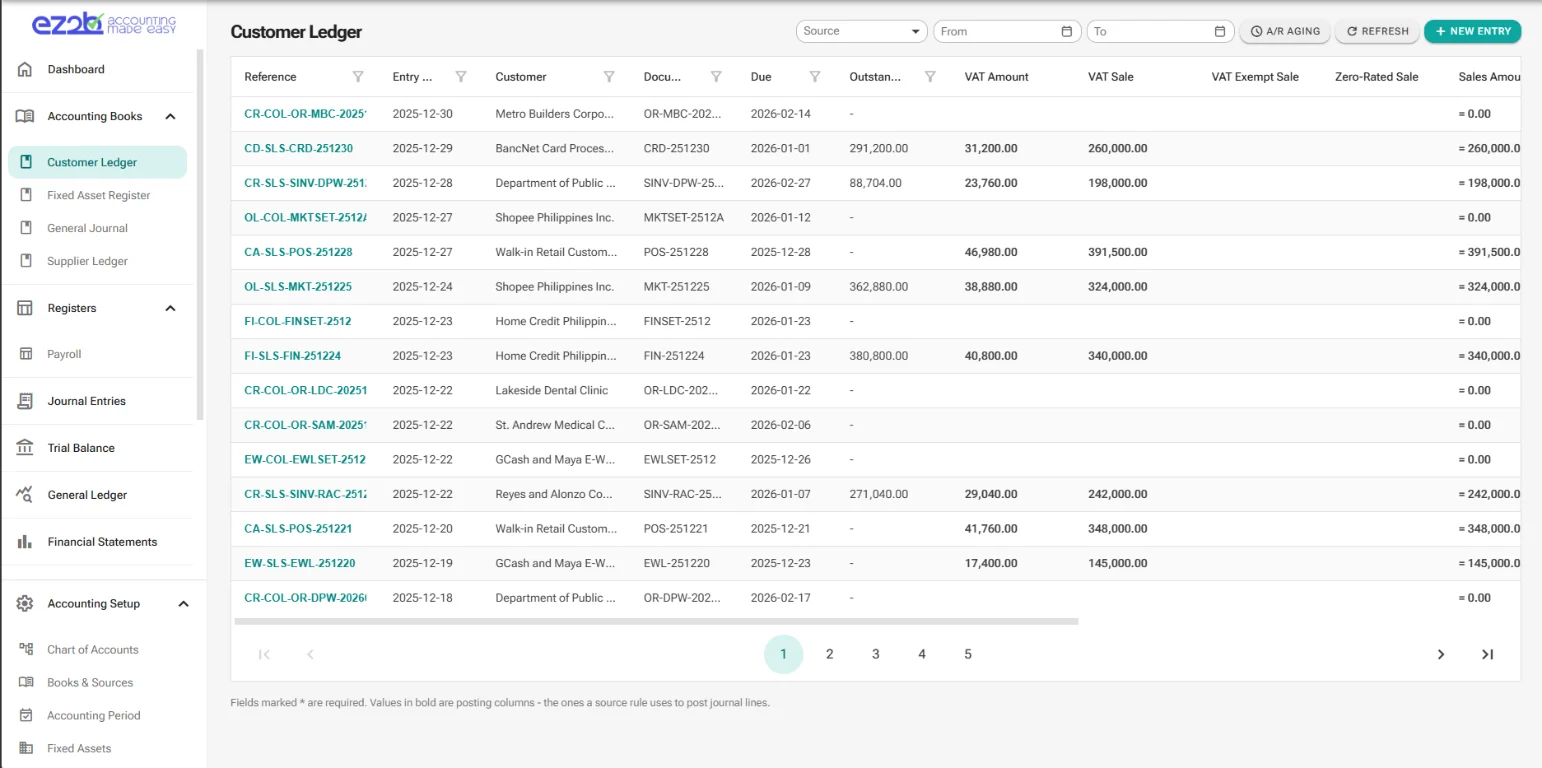Jump to the last page arrow
Image resolution: width=1542 pixels, height=768 pixels.
click(1487, 654)
